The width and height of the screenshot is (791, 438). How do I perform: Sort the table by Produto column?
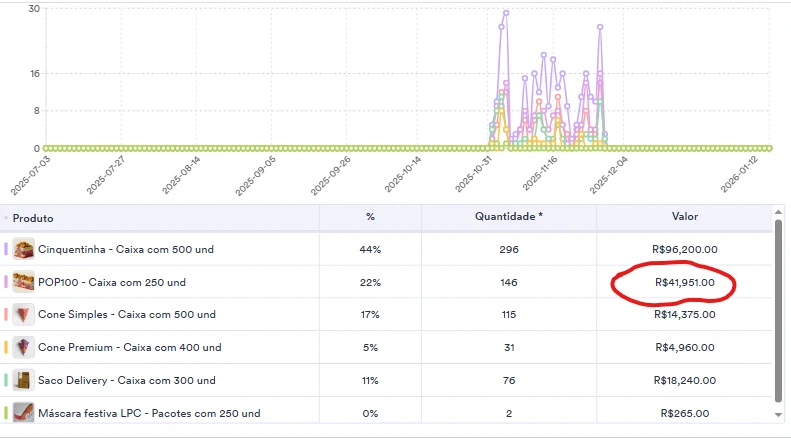[x=34, y=218]
